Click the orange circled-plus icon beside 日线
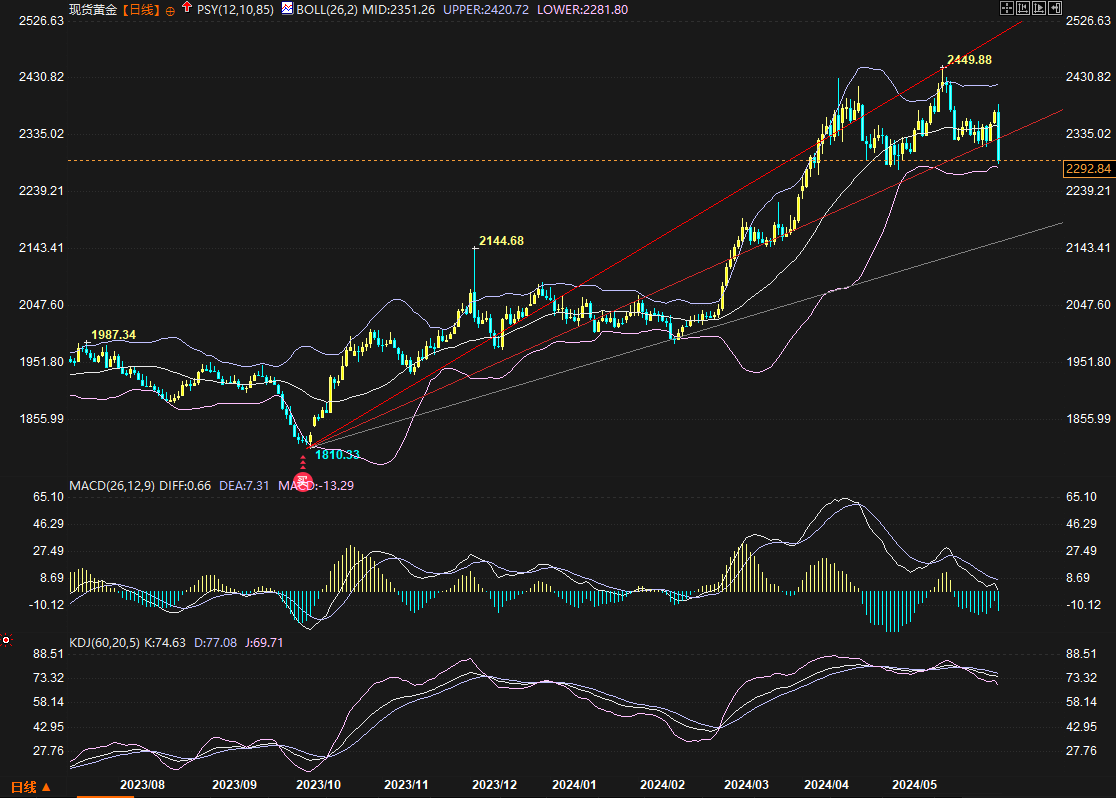Viewport: 1116px width, 798px height. [x=169, y=9]
